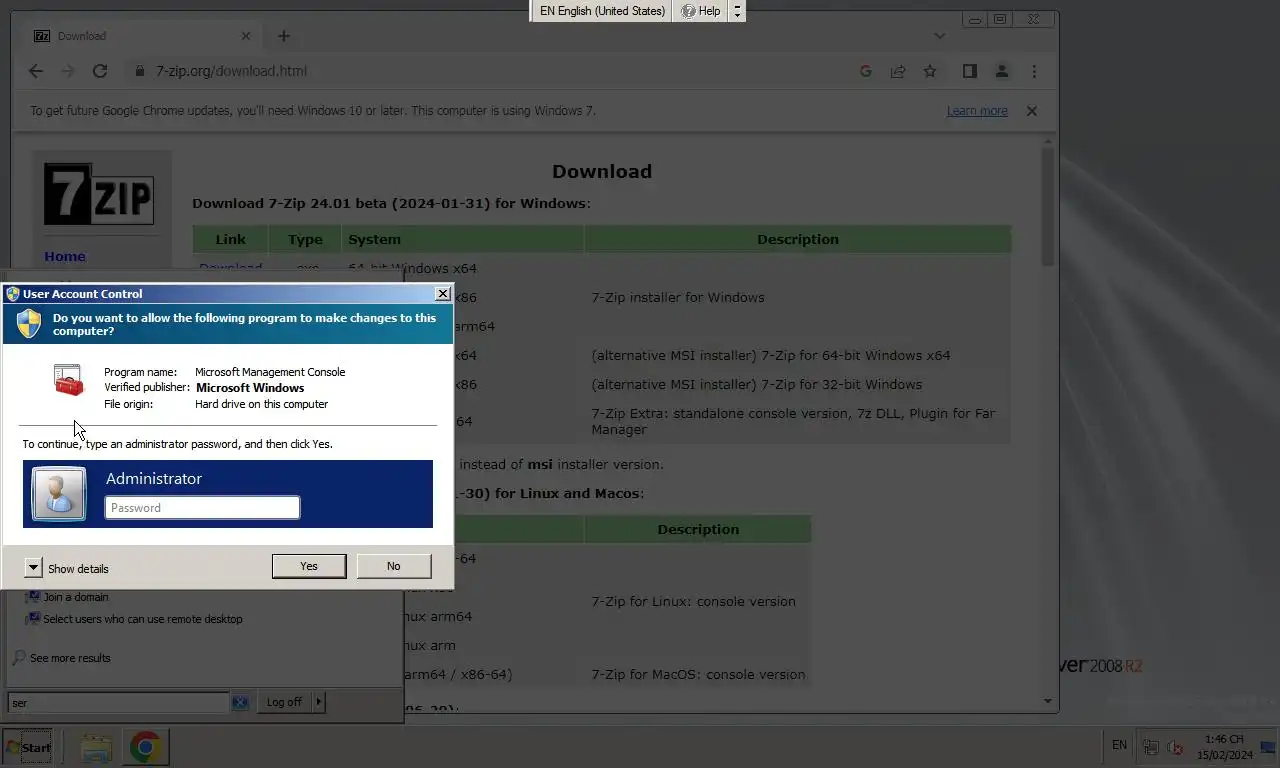This screenshot has height=768, width=1280.
Task: Open EN English (United States) language bar
Action: [602, 11]
